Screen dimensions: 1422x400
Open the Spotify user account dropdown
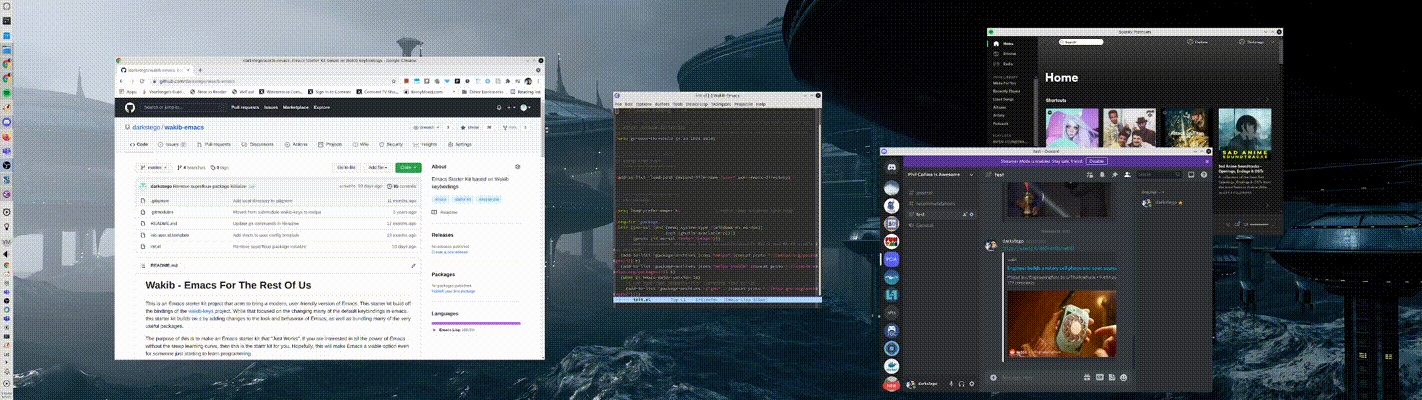click(x=1256, y=43)
